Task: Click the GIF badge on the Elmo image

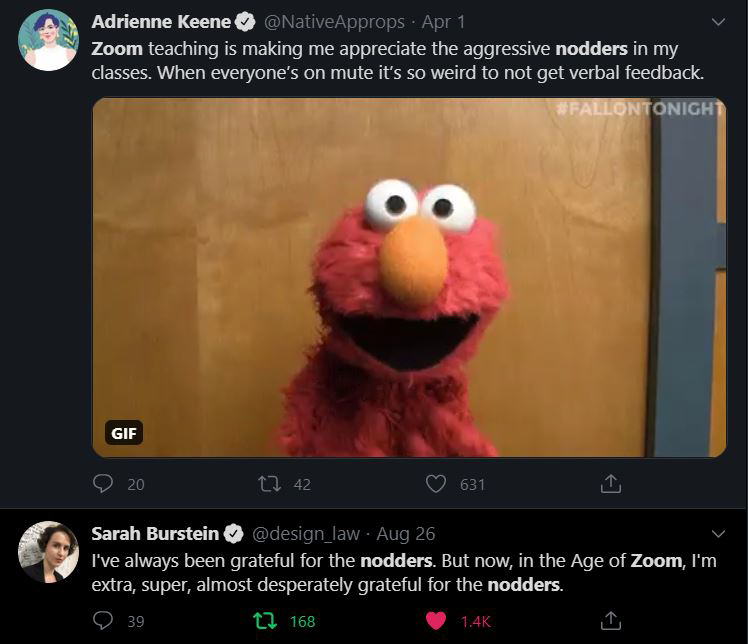Action: click(x=124, y=433)
